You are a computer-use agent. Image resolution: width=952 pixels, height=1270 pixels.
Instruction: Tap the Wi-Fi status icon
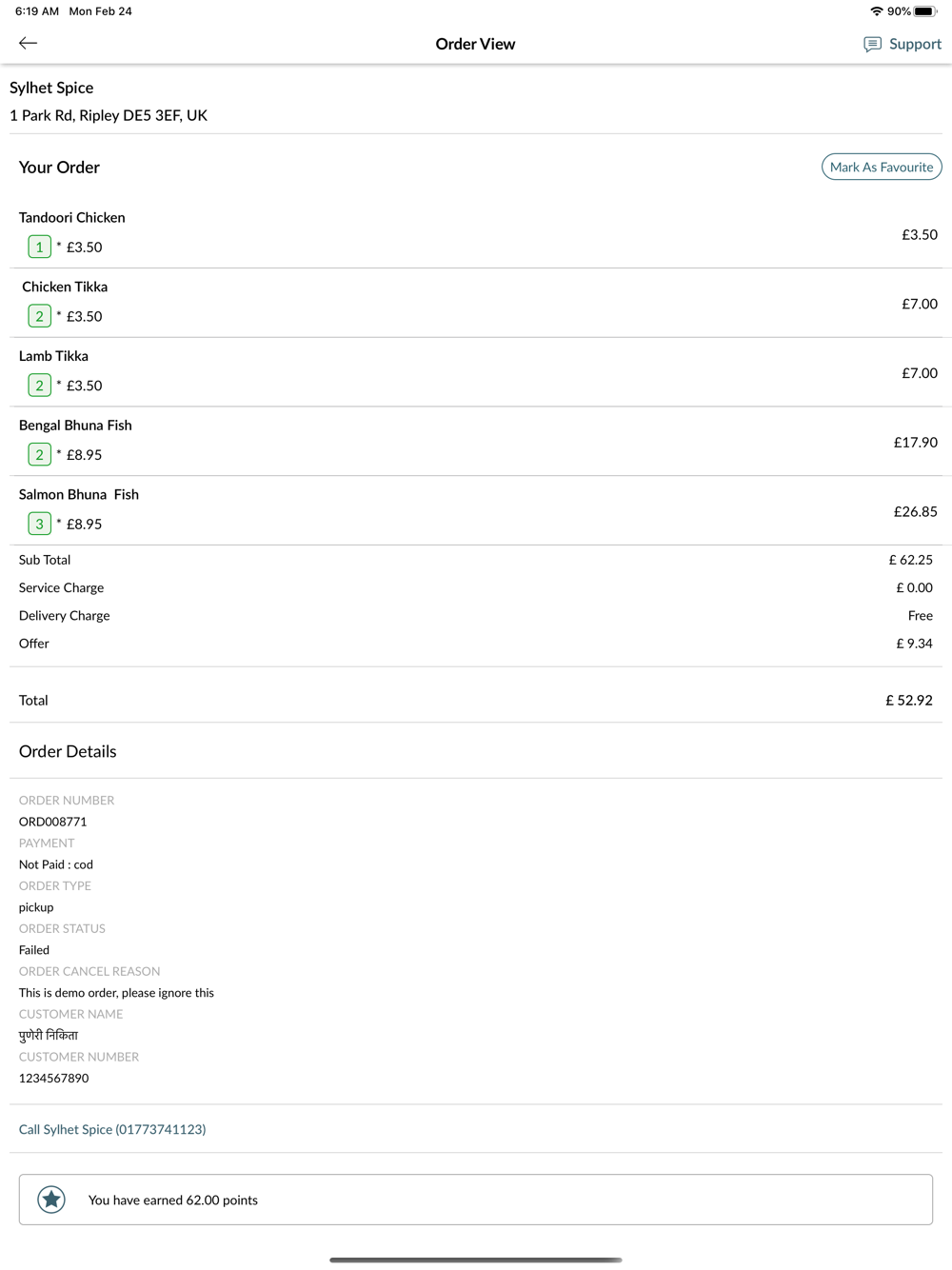click(x=876, y=11)
